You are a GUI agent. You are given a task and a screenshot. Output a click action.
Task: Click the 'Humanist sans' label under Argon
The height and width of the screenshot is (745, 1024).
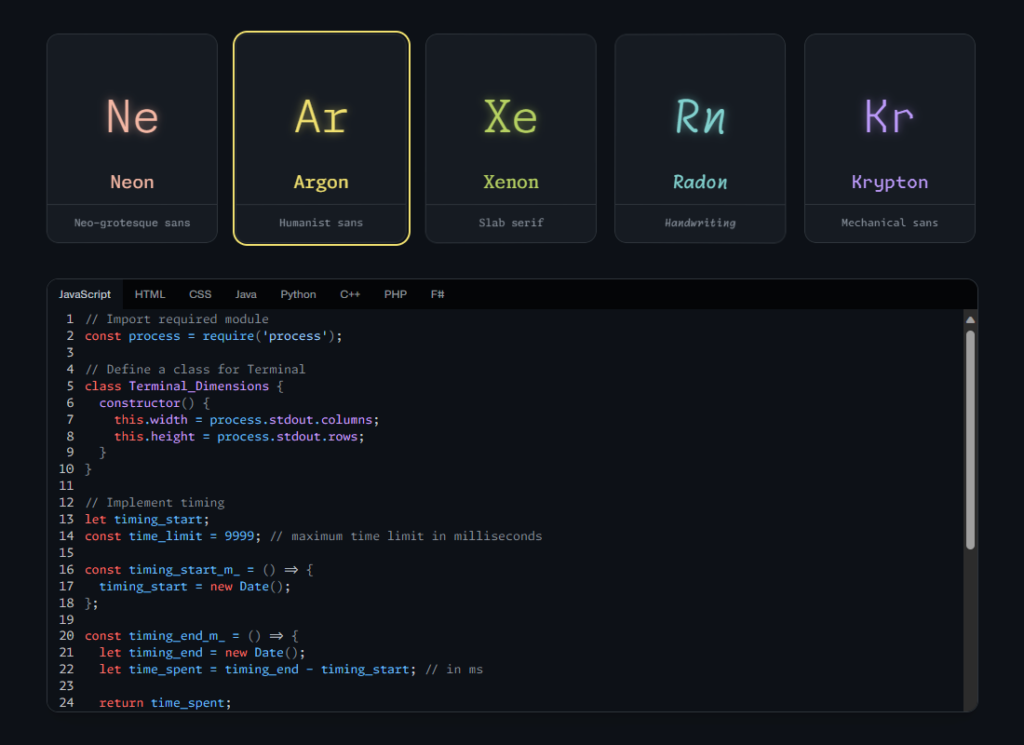[321, 223]
